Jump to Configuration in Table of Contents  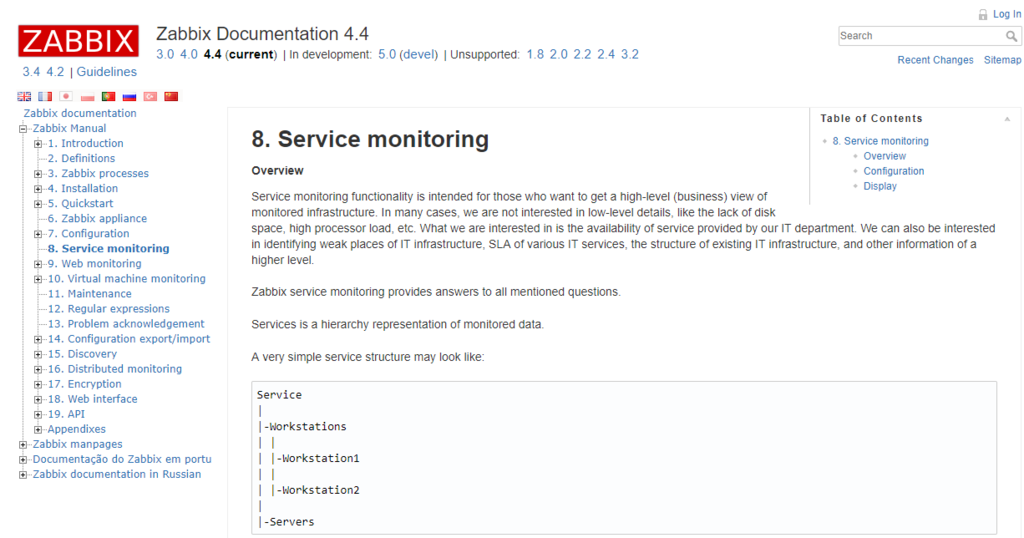(x=893, y=171)
